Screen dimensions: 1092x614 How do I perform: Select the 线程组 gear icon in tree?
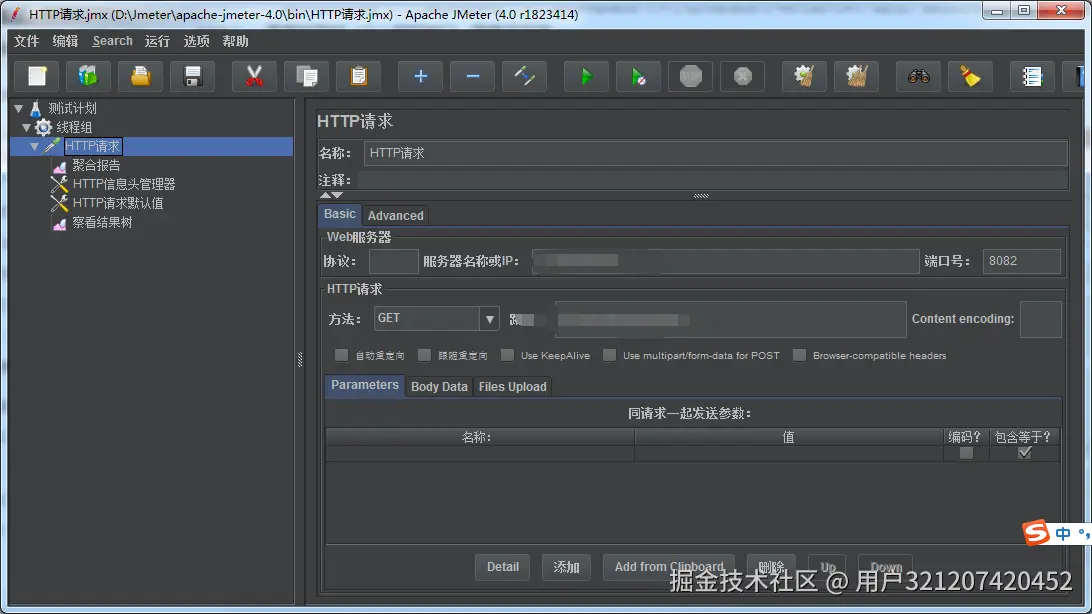click(x=43, y=127)
